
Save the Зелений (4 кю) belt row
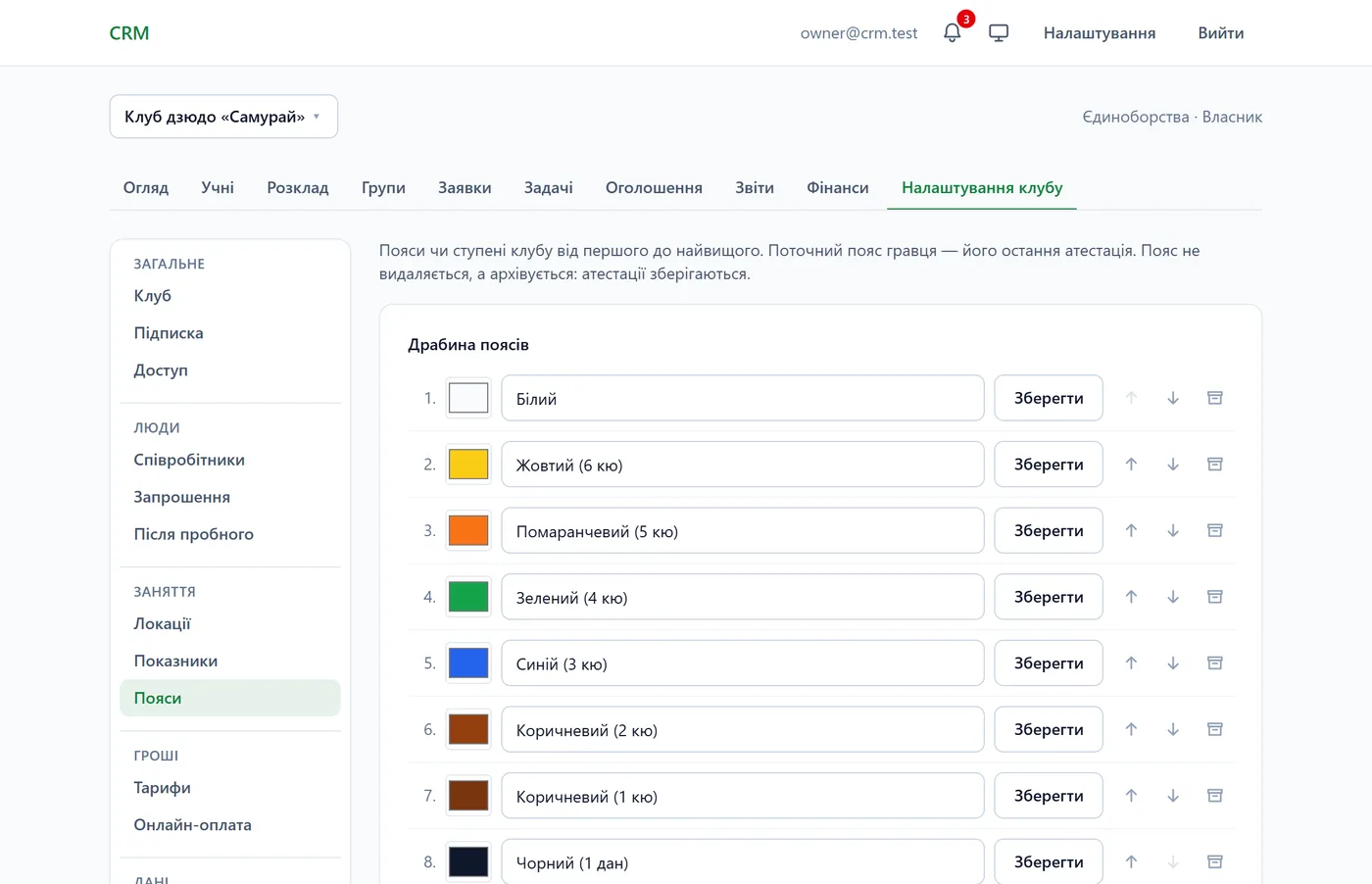pyautogui.click(x=1049, y=597)
